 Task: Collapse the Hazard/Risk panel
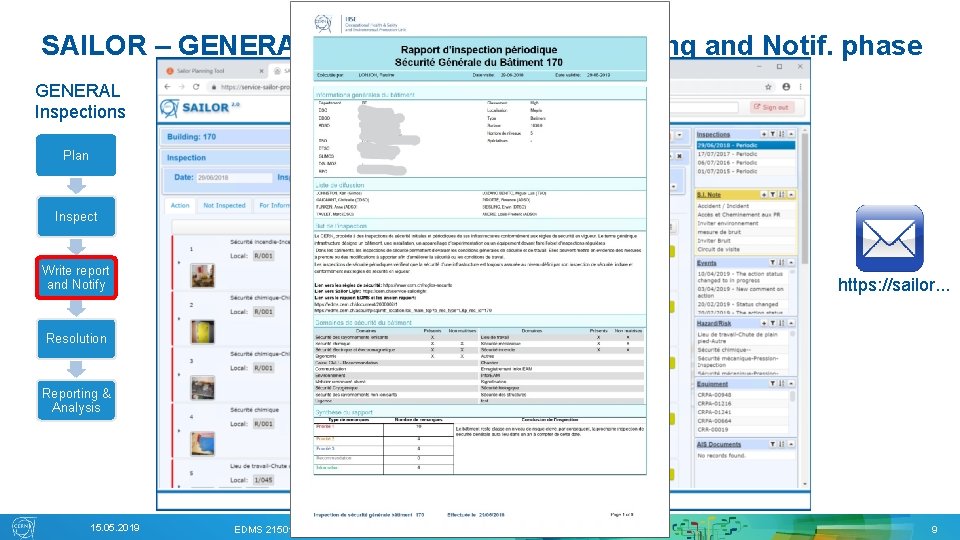pyautogui.click(x=791, y=323)
